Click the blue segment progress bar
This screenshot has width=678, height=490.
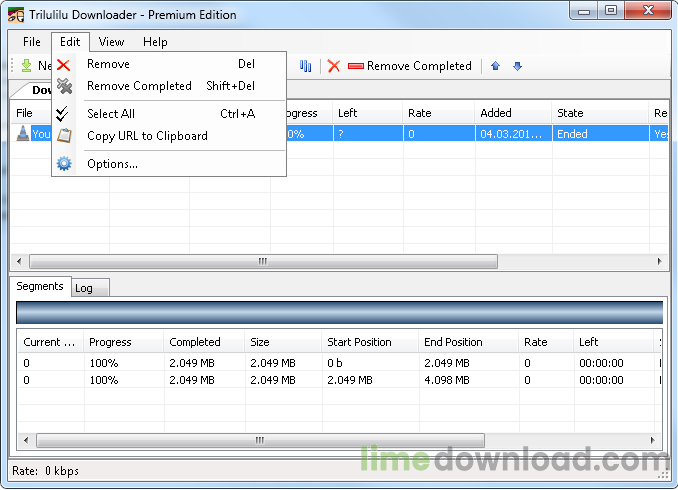coord(339,313)
